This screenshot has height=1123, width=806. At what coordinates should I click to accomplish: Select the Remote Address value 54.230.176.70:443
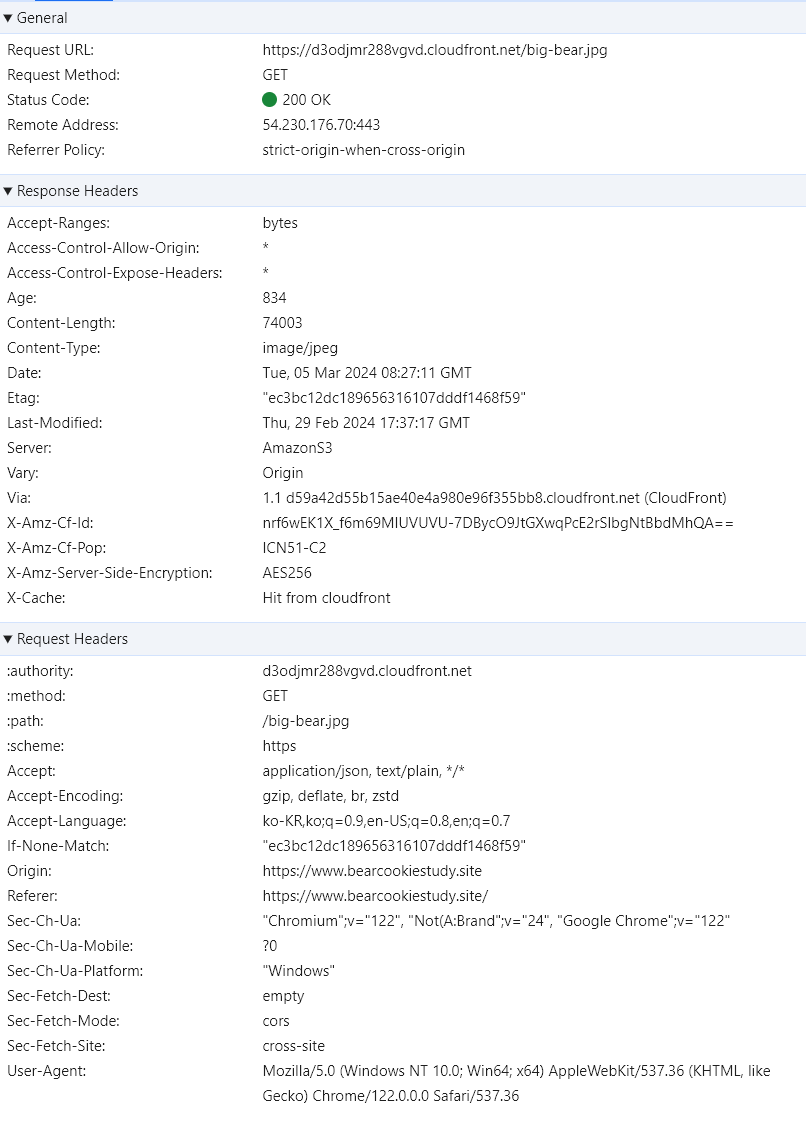[x=321, y=125]
